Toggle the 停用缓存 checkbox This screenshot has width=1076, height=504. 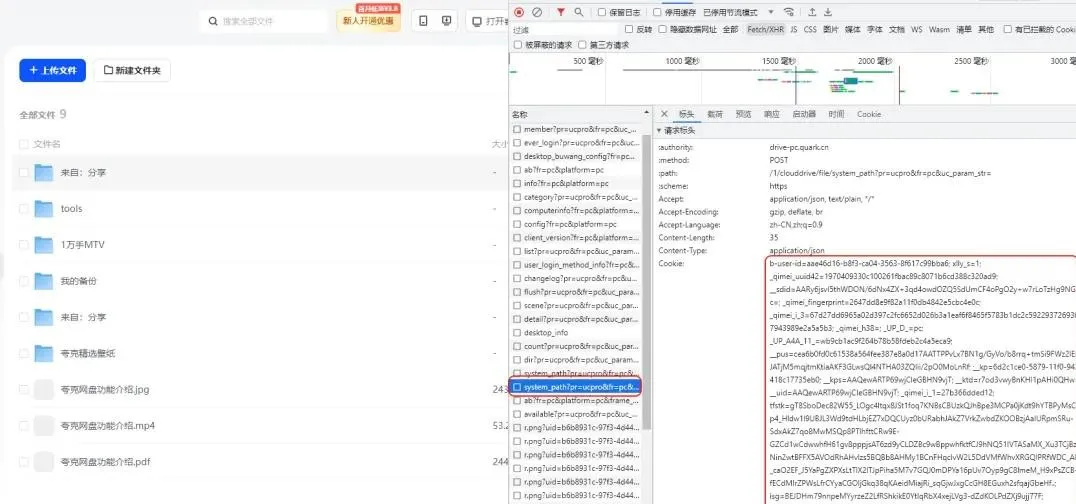658,12
